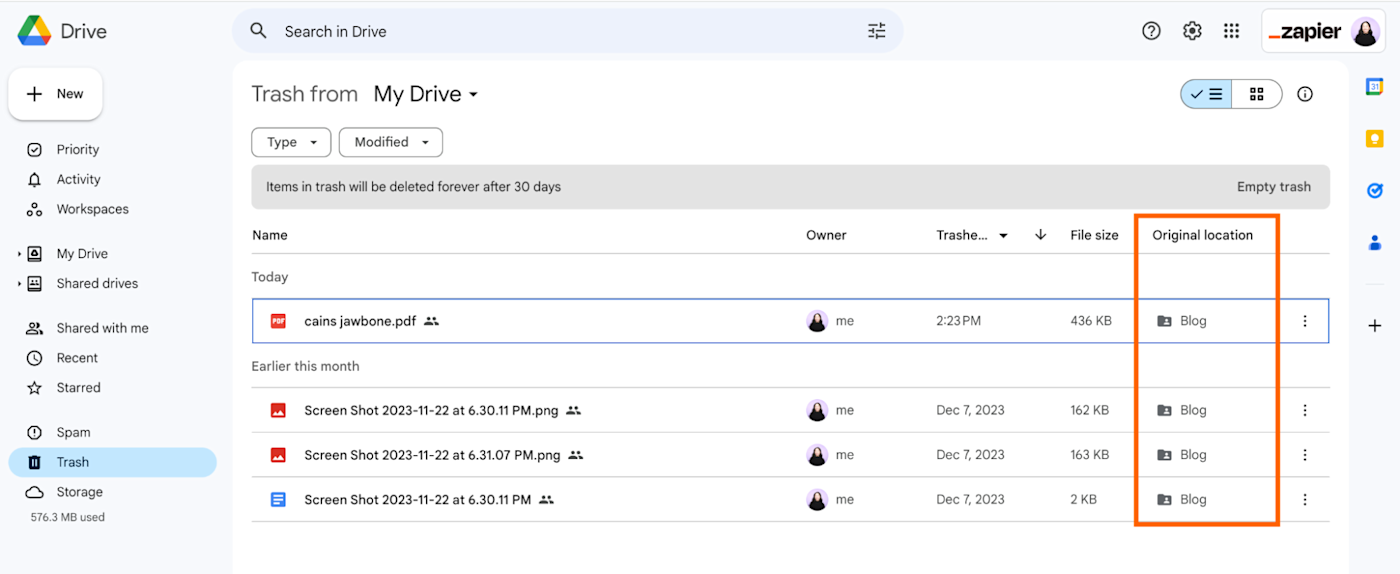1400x574 pixels.
Task: Open Google Keep side panel icon
Action: point(1375,139)
